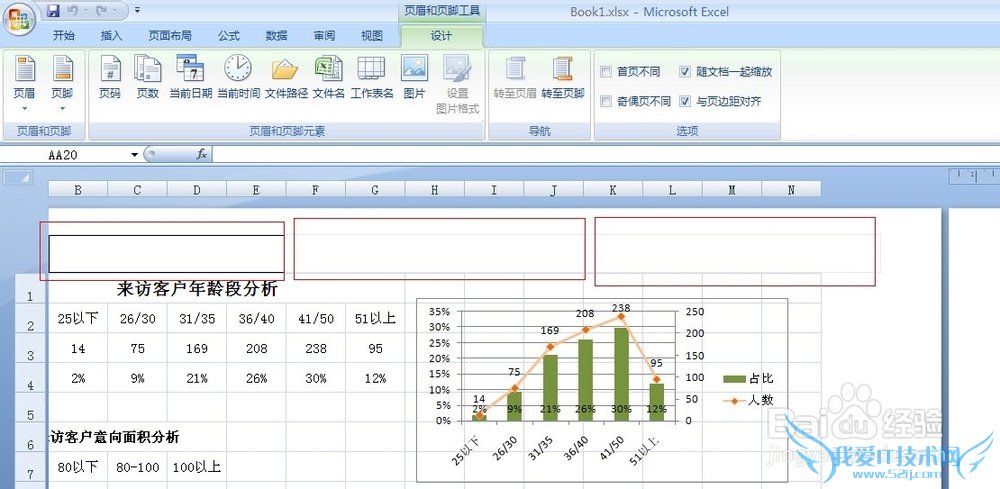The width and height of the screenshot is (1000, 489).
Task: Select cell containing 25以下
Action: tap(78, 319)
